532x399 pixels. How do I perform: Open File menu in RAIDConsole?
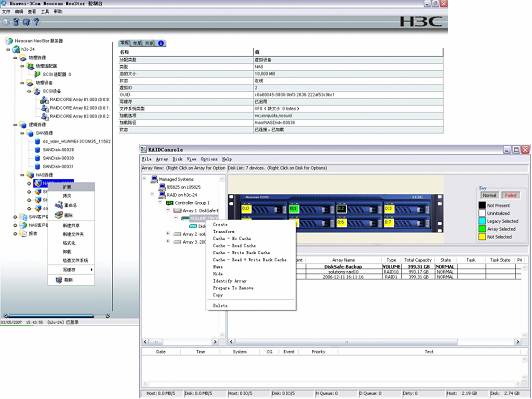[147, 159]
